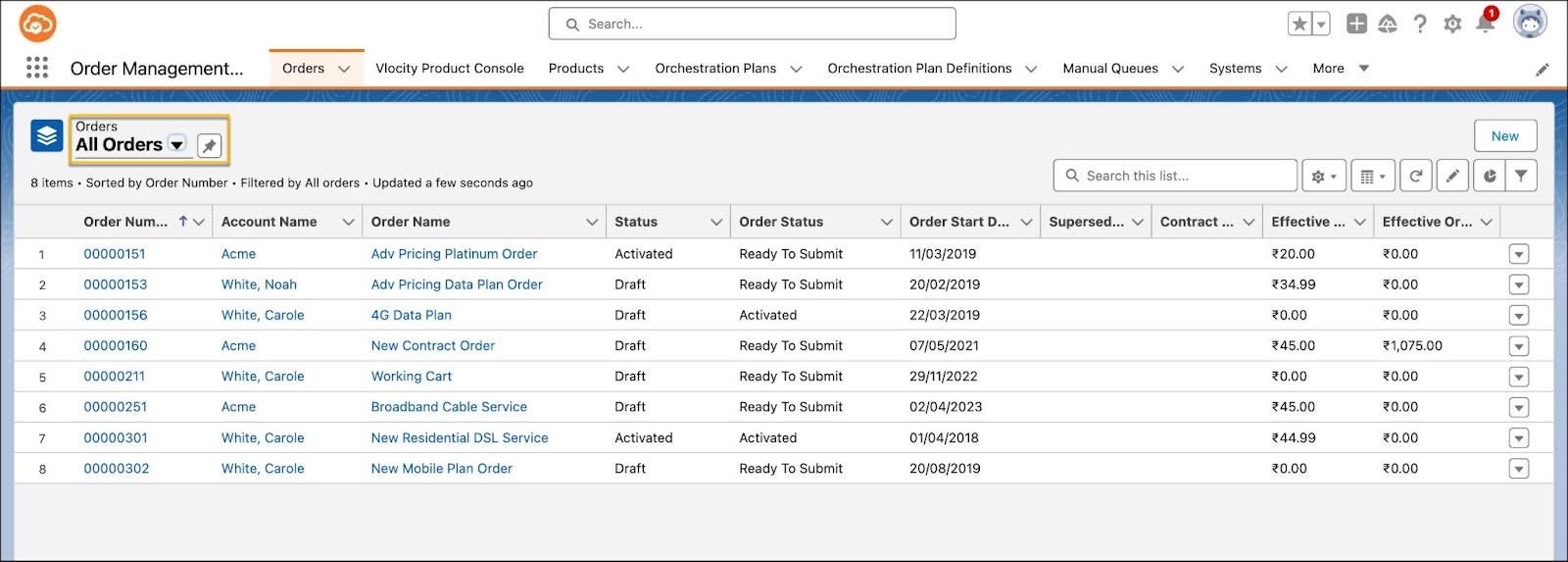Open the App Launcher grid icon
Image resolution: width=1568 pixels, height=562 pixels.
[x=37, y=67]
